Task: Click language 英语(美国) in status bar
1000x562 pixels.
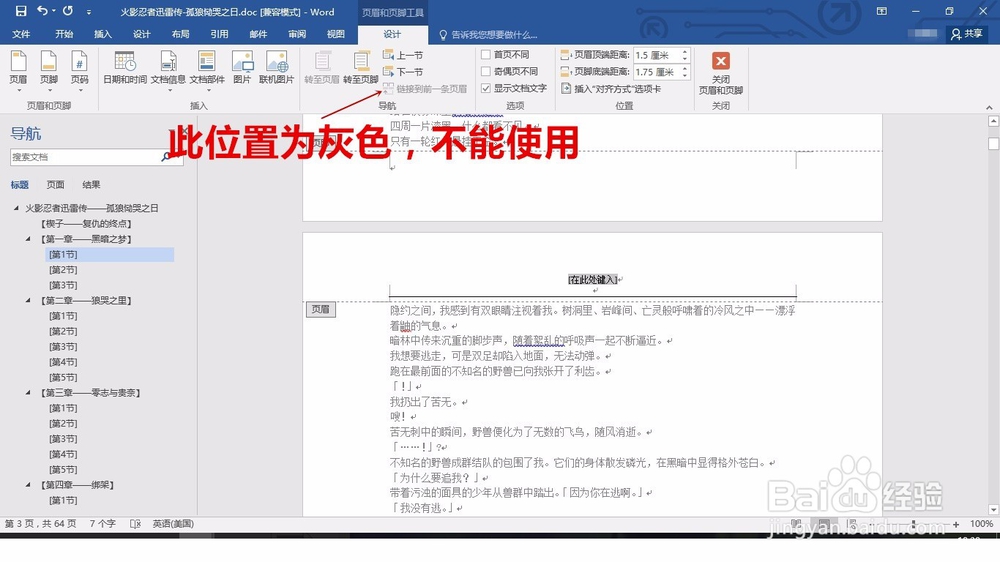Action: click(x=173, y=524)
